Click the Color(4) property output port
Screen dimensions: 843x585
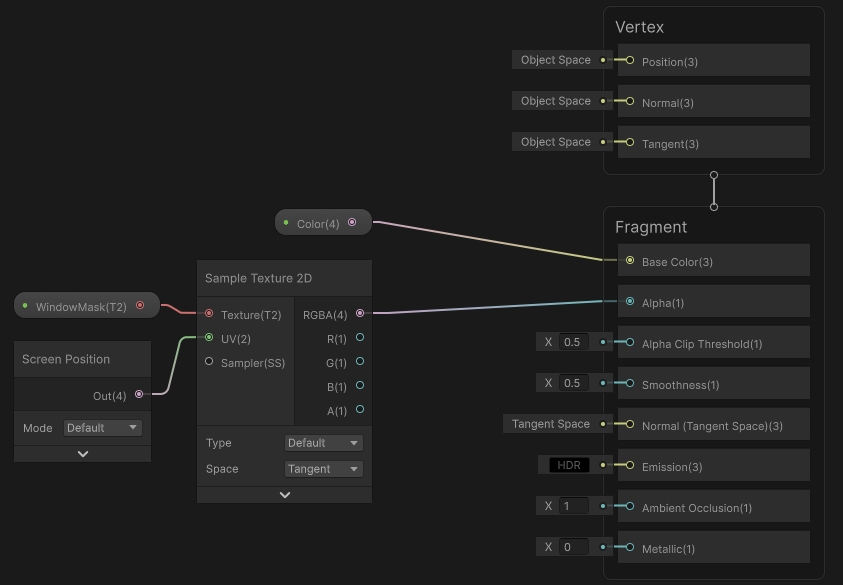pos(352,222)
